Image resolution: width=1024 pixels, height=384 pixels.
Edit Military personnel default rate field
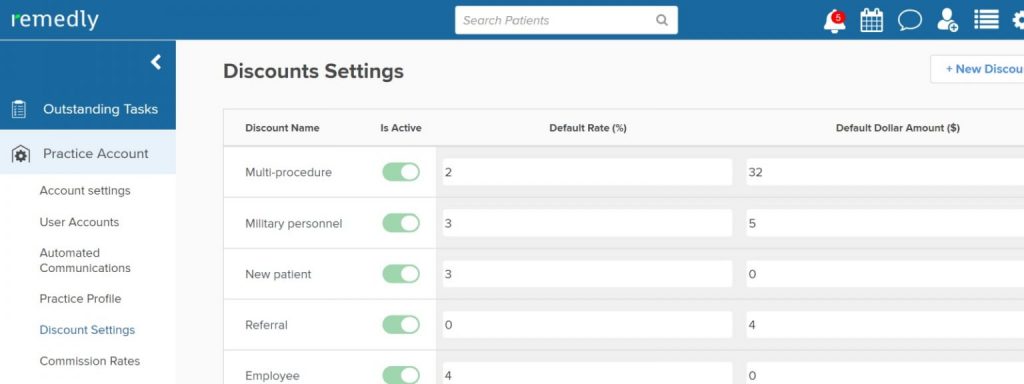tap(587, 223)
